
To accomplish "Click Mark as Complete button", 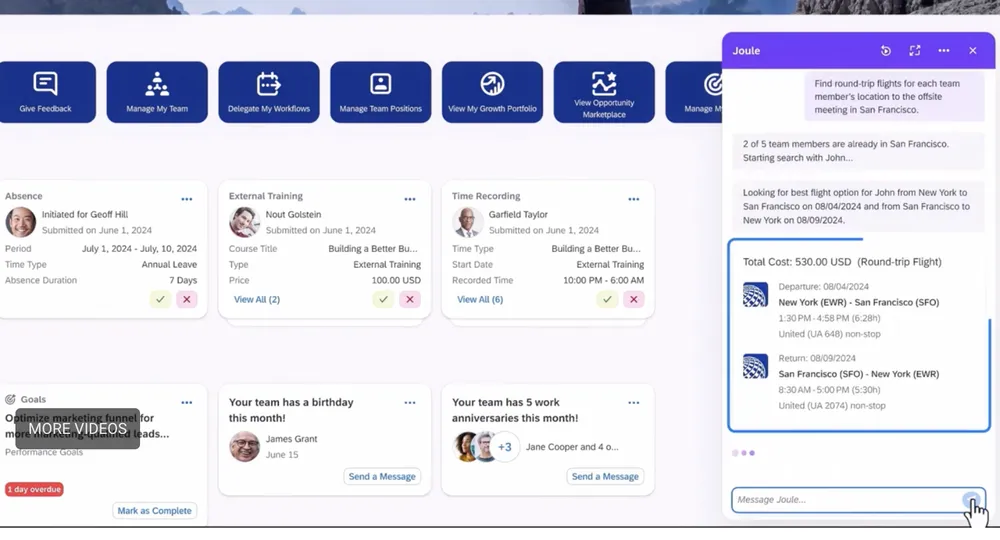I will 154,511.
